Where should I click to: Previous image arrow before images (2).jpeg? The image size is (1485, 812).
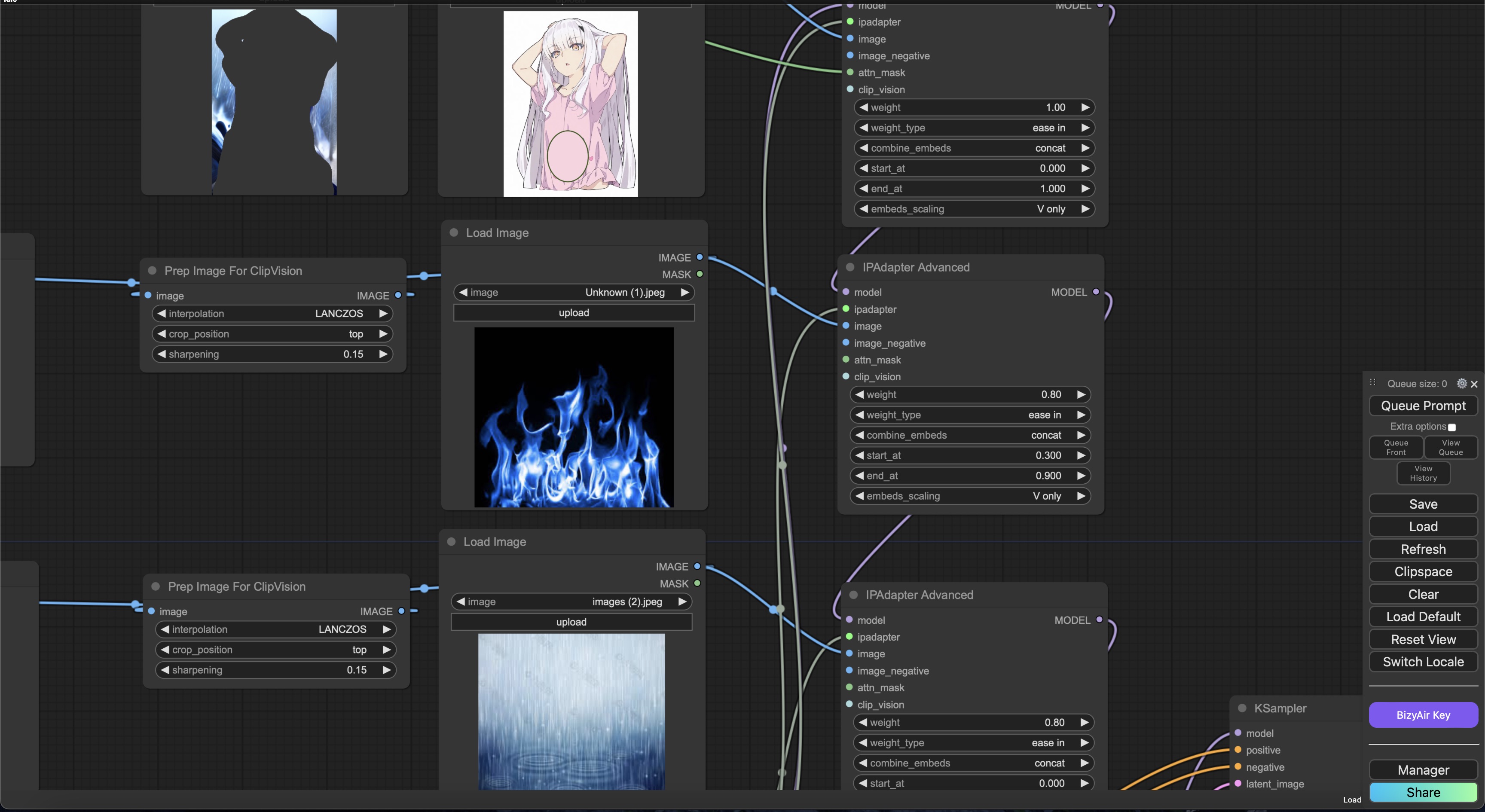[x=460, y=601]
